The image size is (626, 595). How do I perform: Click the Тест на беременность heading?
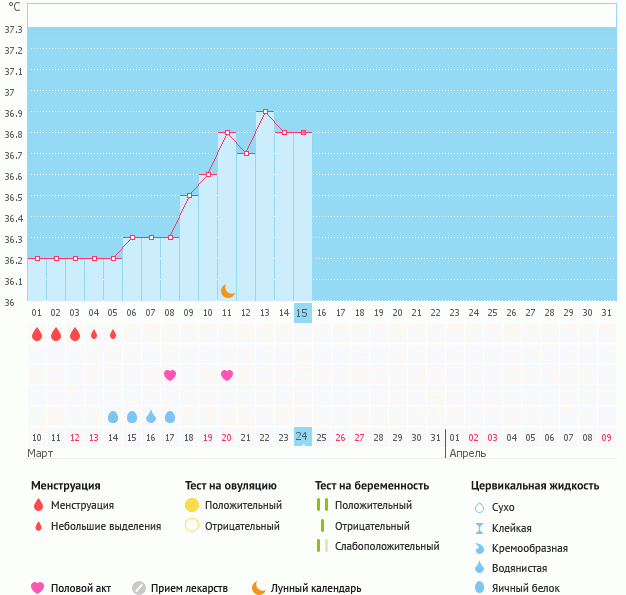click(x=379, y=485)
